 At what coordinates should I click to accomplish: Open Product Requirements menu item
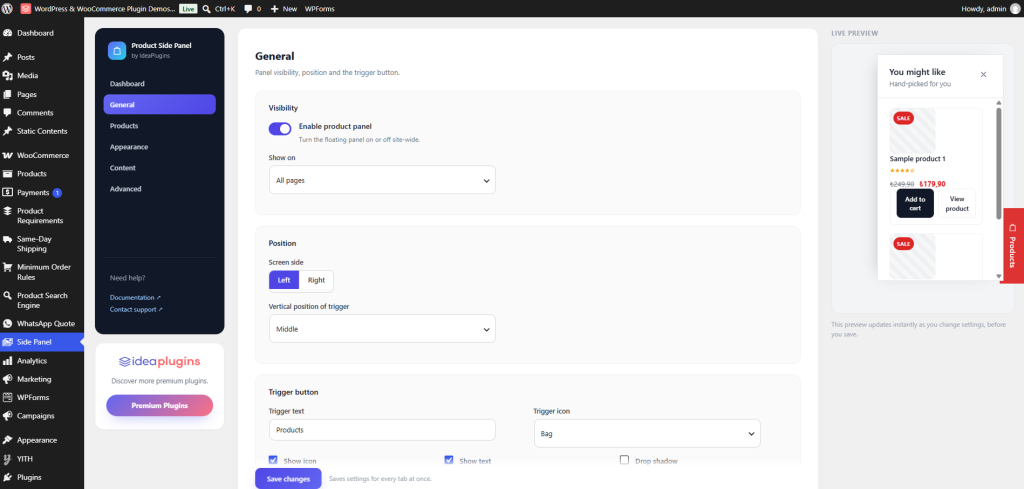[42, 215]
